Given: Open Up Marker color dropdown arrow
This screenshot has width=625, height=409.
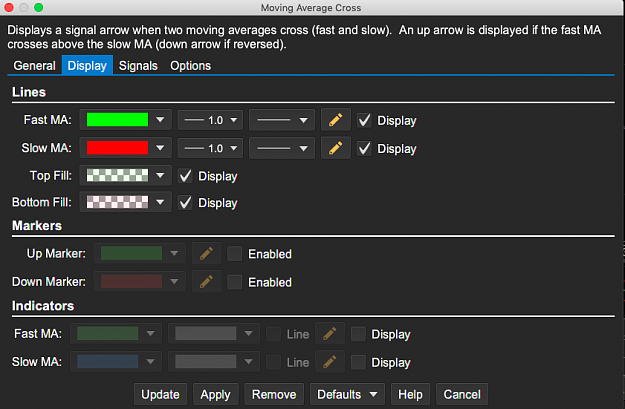Looking at the screenshot, I should [174, 254].
